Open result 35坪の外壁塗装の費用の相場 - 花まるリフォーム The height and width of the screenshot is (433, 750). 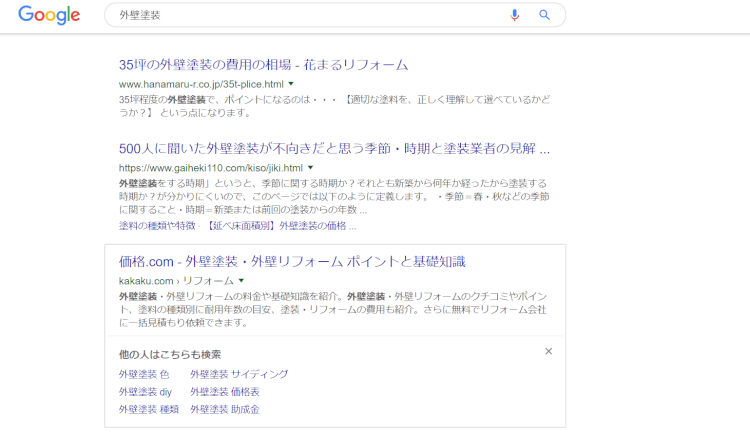(263, 65)
